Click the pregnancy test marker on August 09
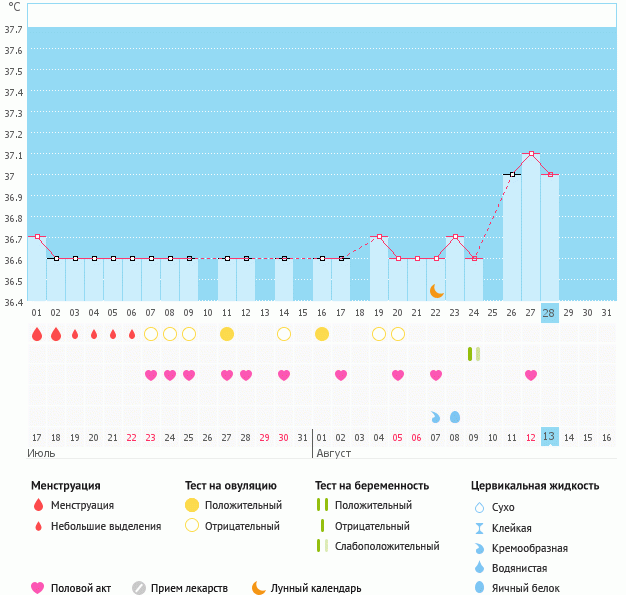 [x=474, y=354]
